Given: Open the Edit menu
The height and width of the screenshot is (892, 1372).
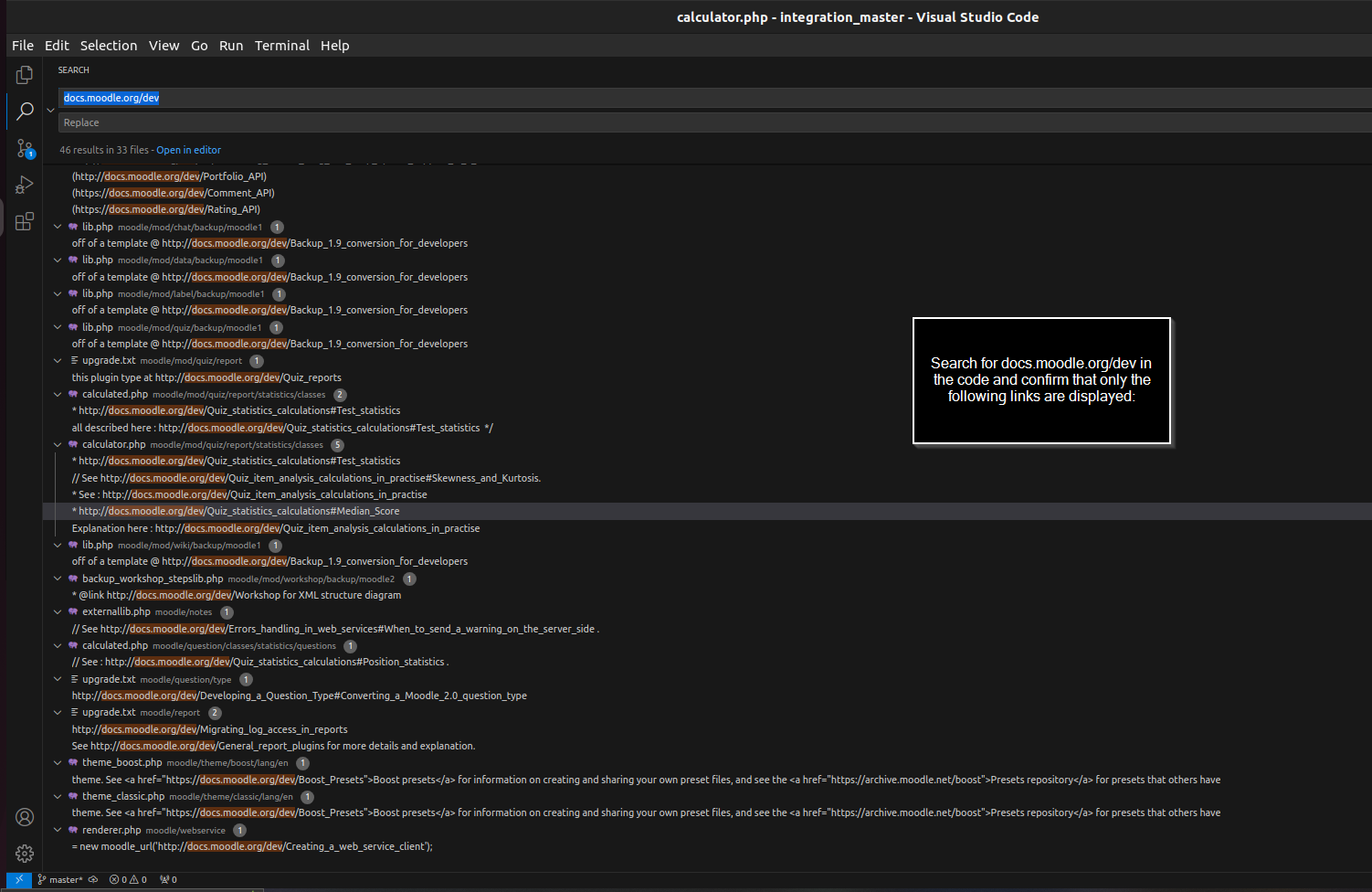Looking at the screenshot, I should pos(57,46).
